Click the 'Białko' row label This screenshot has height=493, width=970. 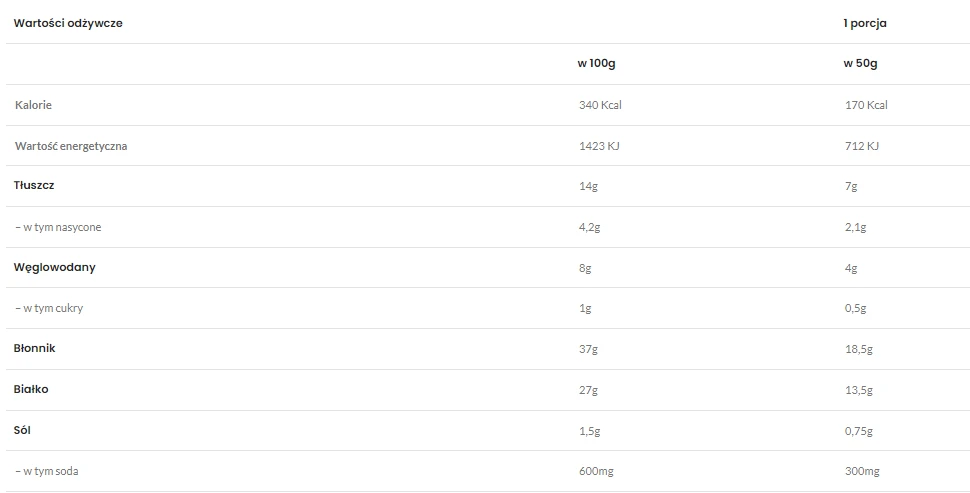31,390
